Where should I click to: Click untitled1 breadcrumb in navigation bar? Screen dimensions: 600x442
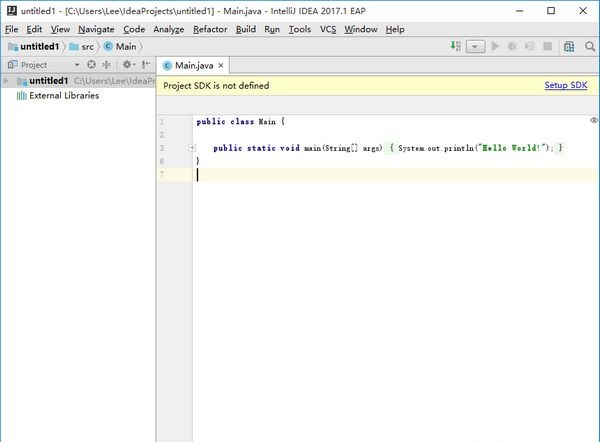(34, 47)
